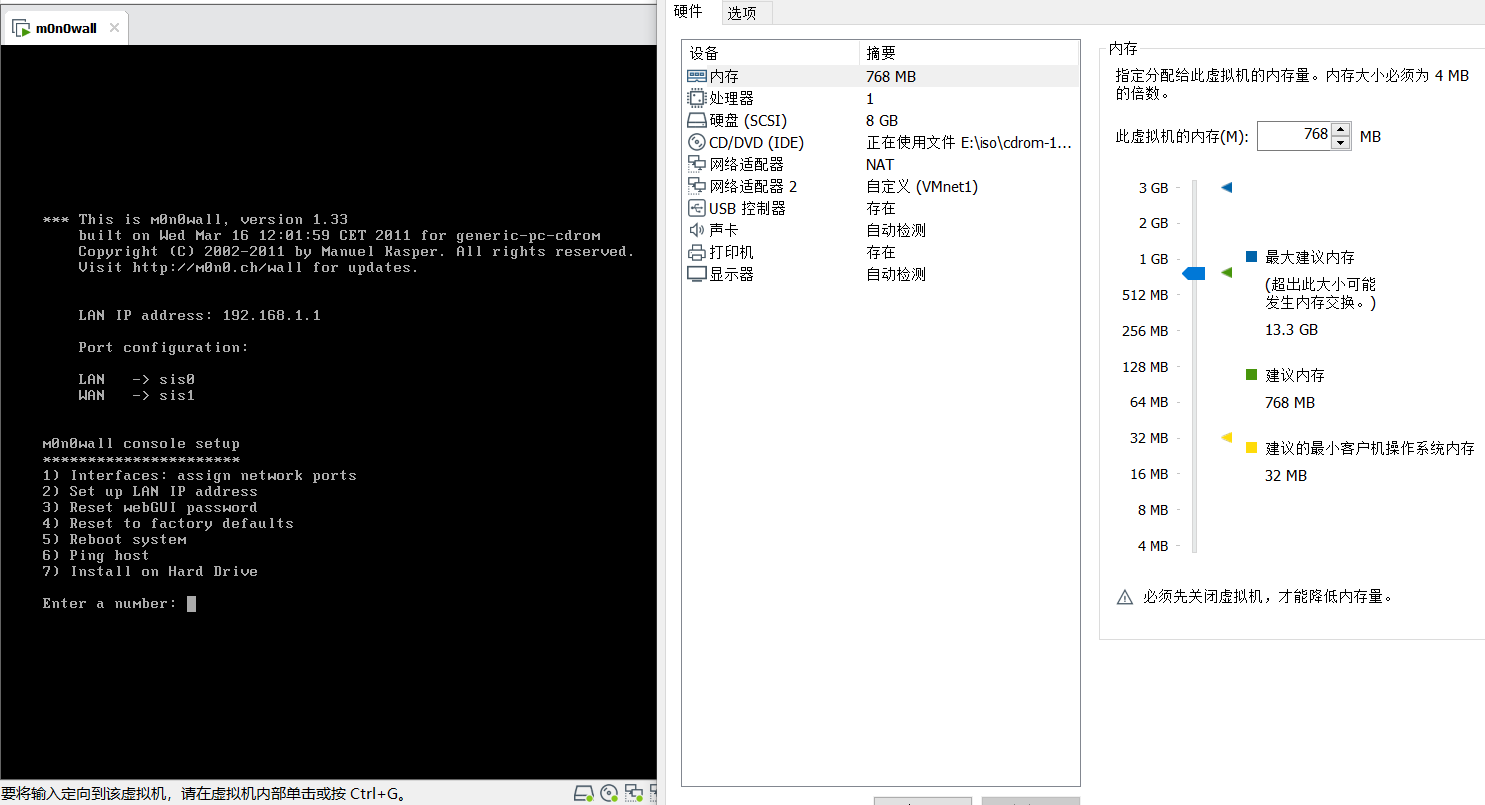Select the USB 控制器 icon
The image size is (1485, 805).
coord(697,208)
